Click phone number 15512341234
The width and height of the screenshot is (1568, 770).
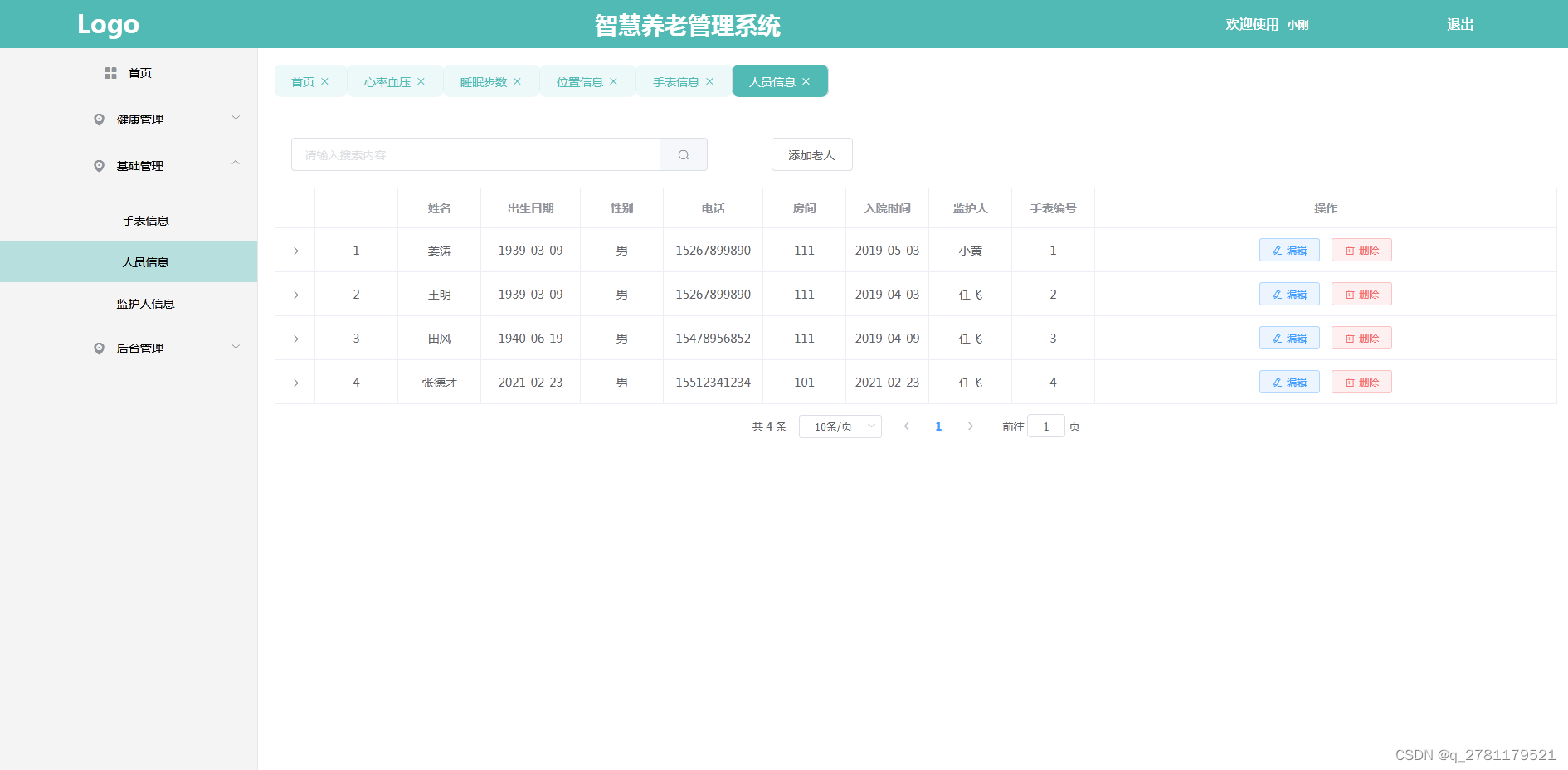(713, 383)
